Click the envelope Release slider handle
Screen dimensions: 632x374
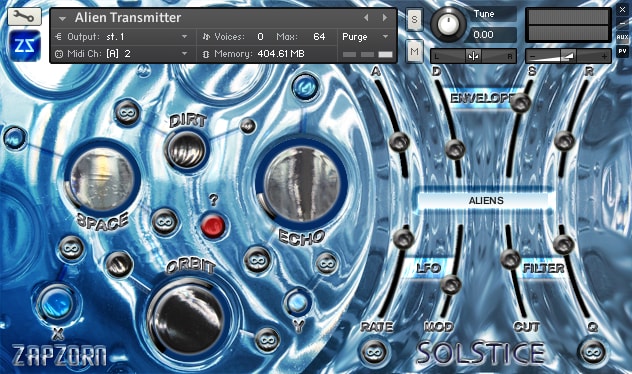point(564,141)
